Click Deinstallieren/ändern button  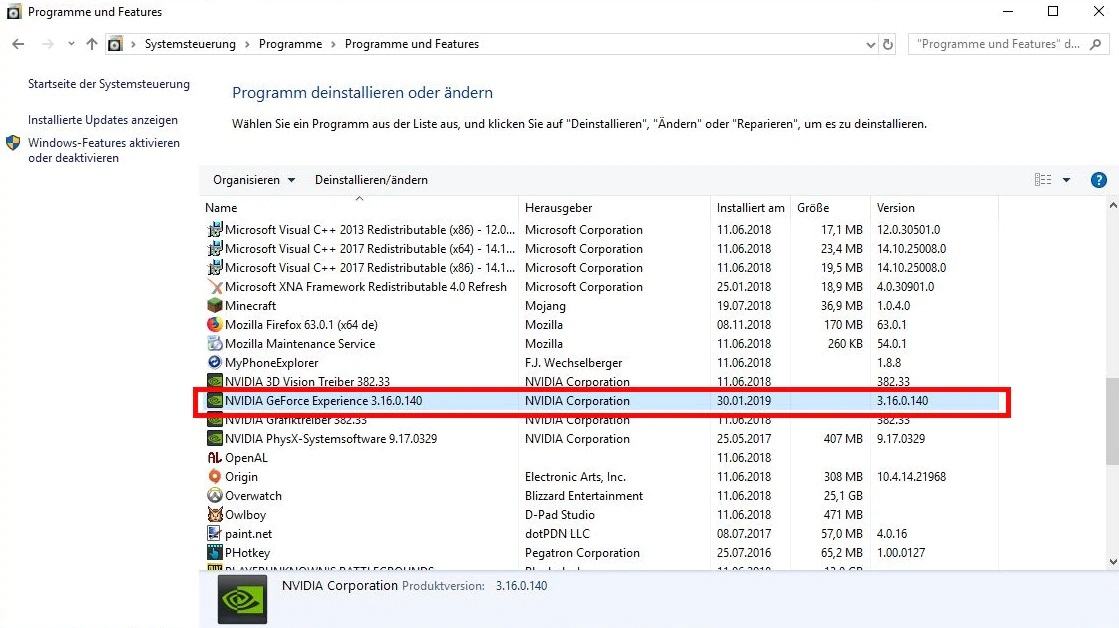[371, 180]
